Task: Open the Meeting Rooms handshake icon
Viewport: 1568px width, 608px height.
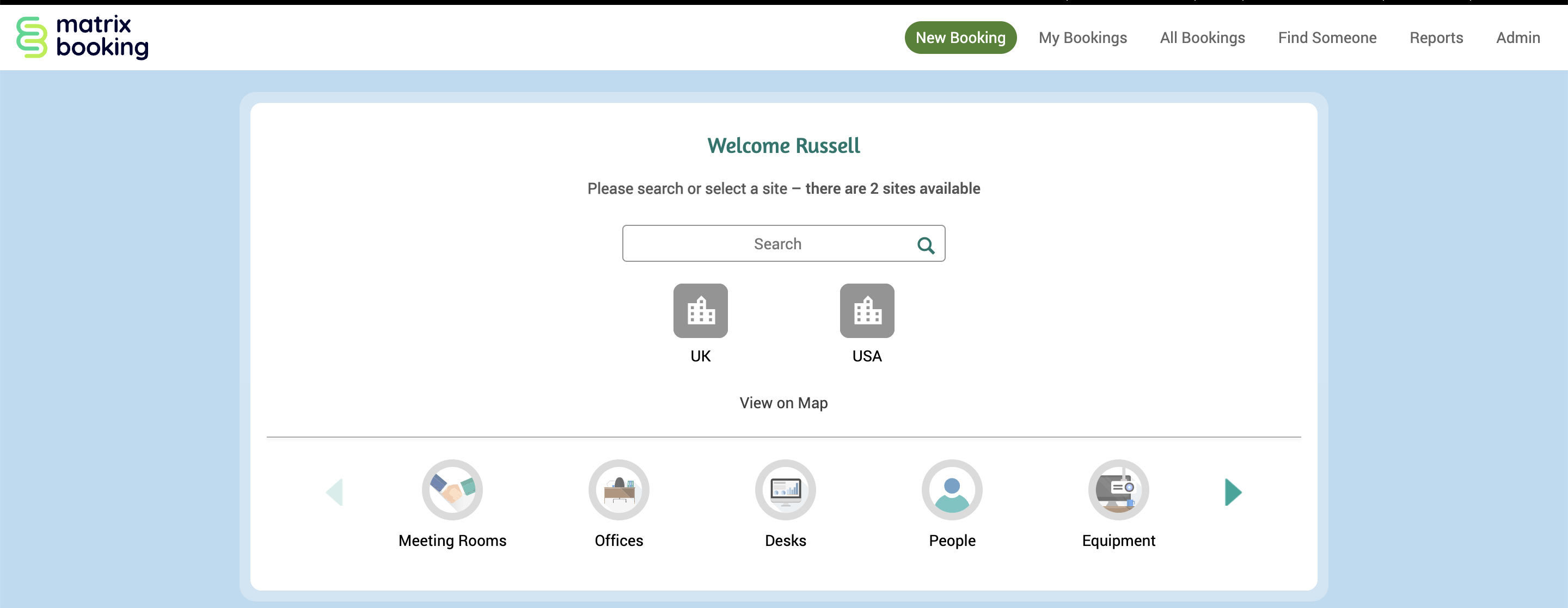Action: pos(452,489)
